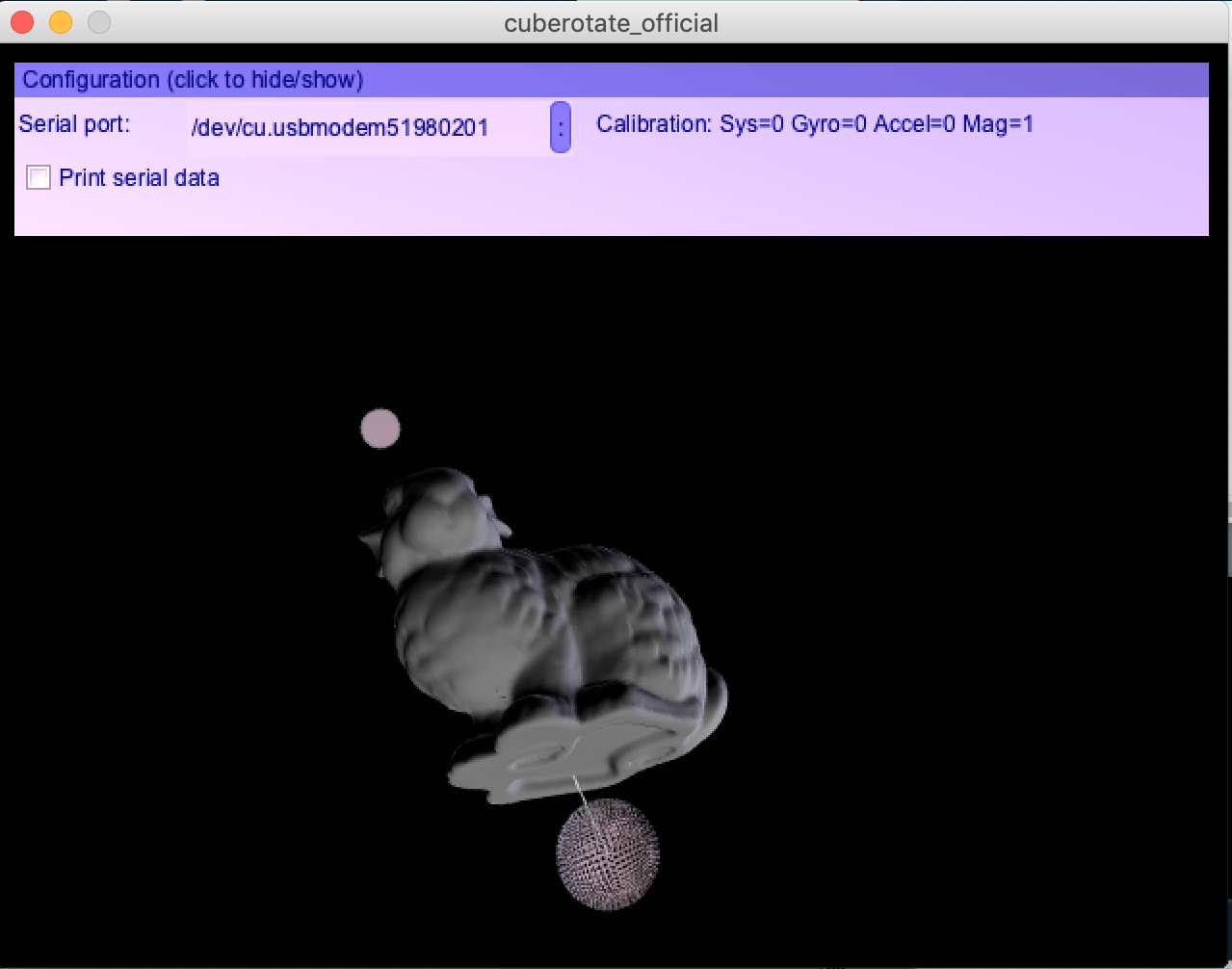The image size is (1232, 969).
Task: Click the wireframe sphere below the bunny
Action: 608,853
